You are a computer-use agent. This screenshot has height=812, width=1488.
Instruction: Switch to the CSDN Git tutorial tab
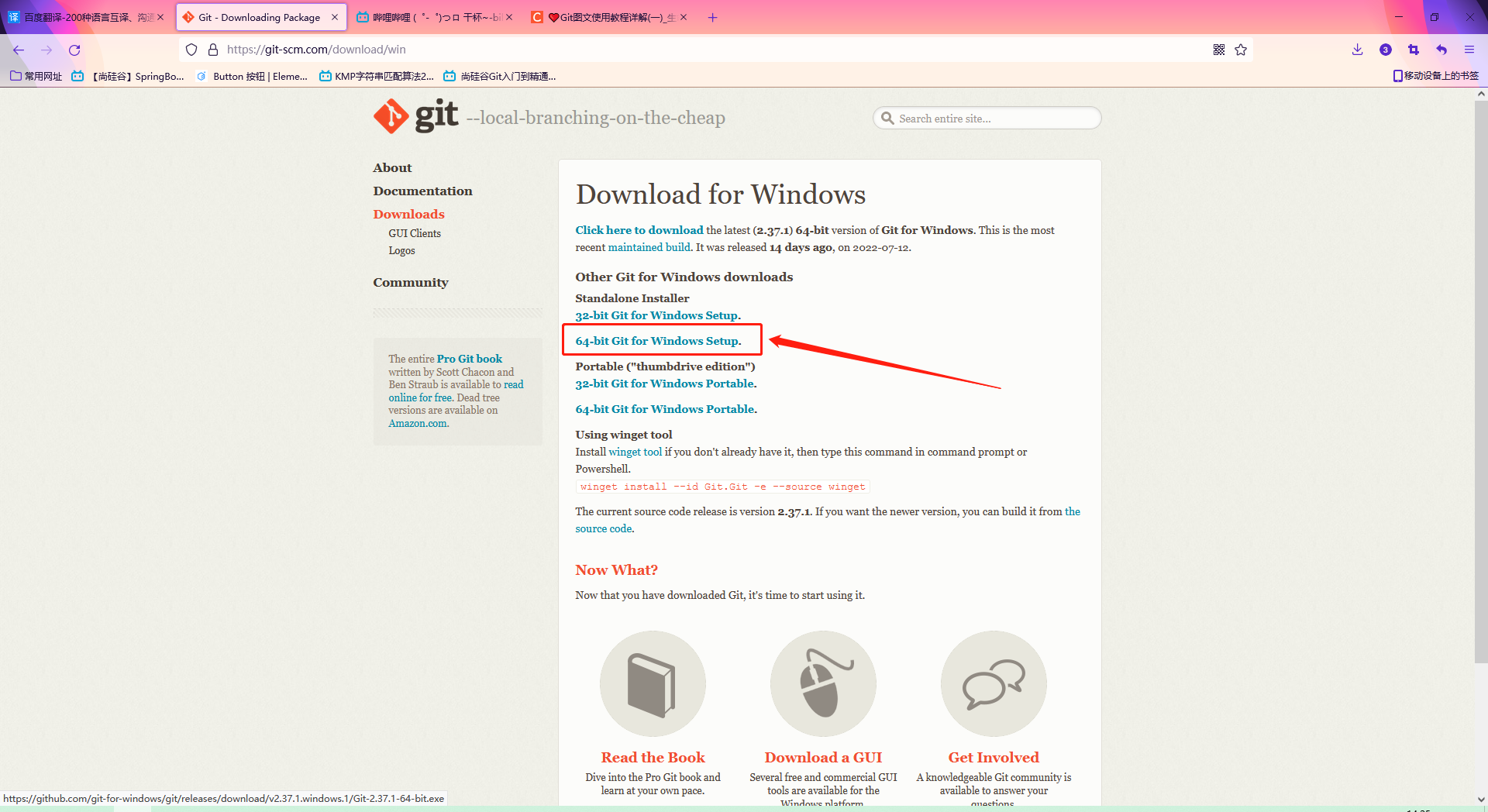coord(610,17)
